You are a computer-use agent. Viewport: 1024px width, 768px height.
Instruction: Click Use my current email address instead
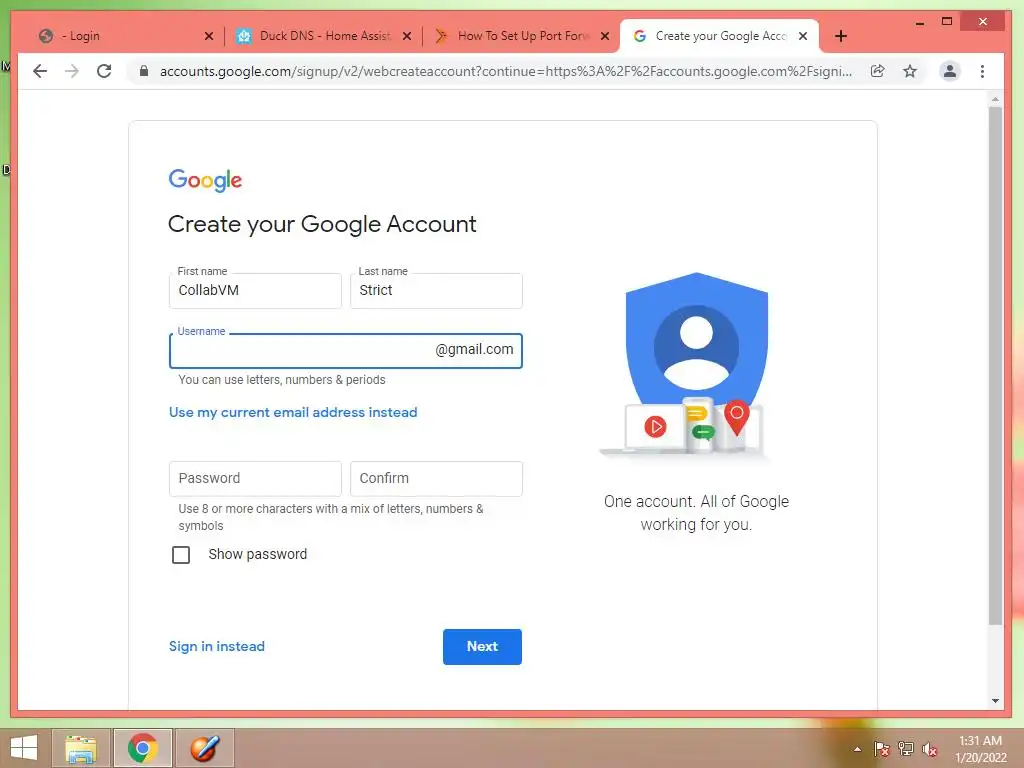(293, 412)
